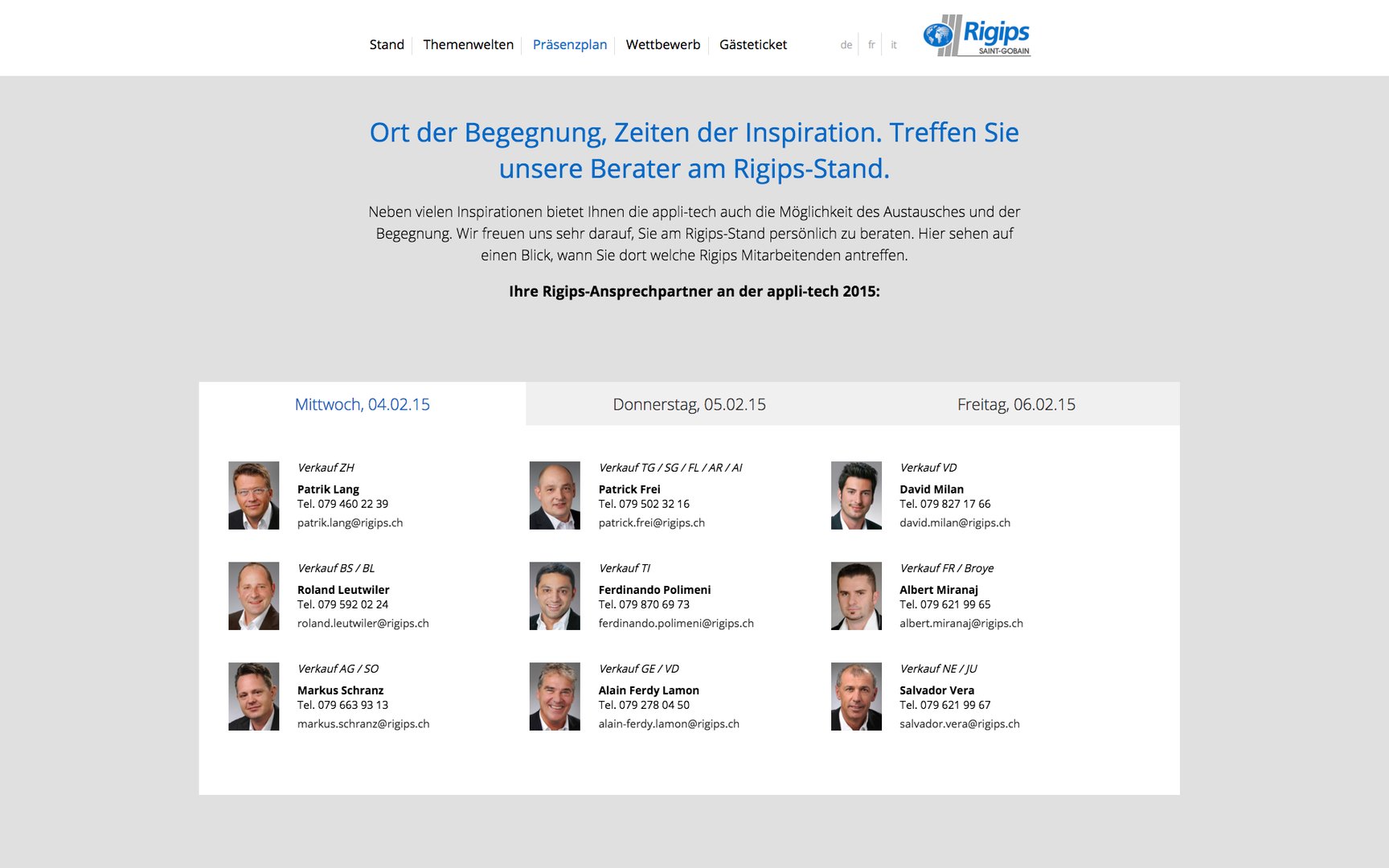Click the name Alain Ferdy Lamon
The width and height of the screenshot is (1389, 868).
click(x=649, y=690)
